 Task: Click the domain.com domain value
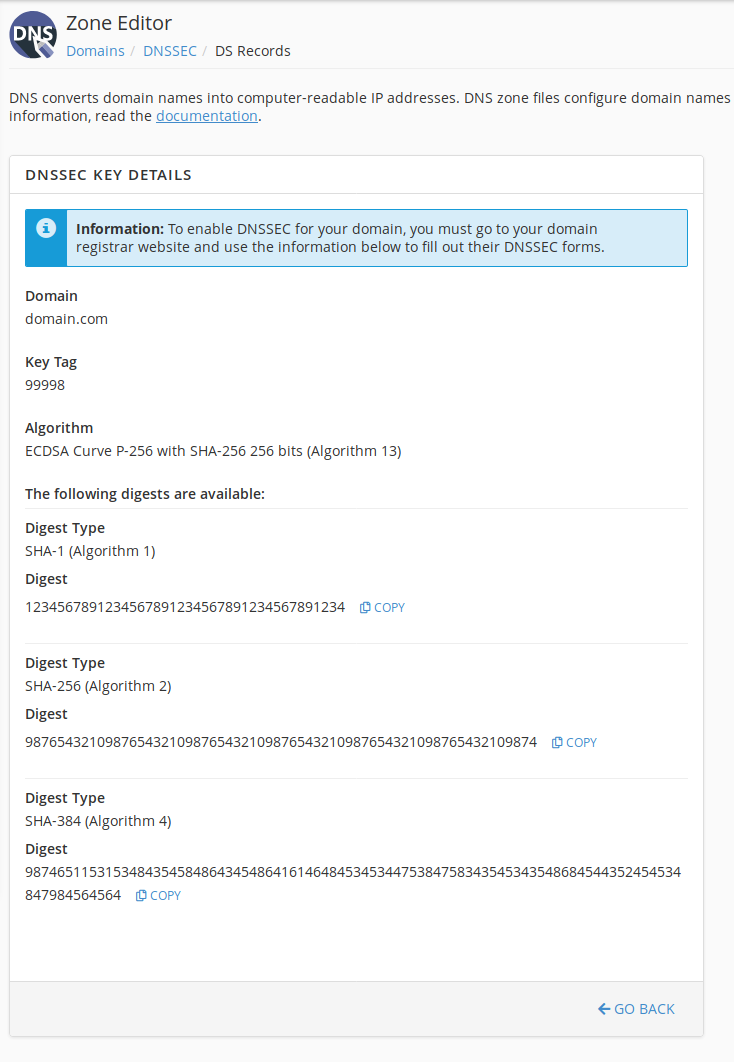(x=66, y=319)
